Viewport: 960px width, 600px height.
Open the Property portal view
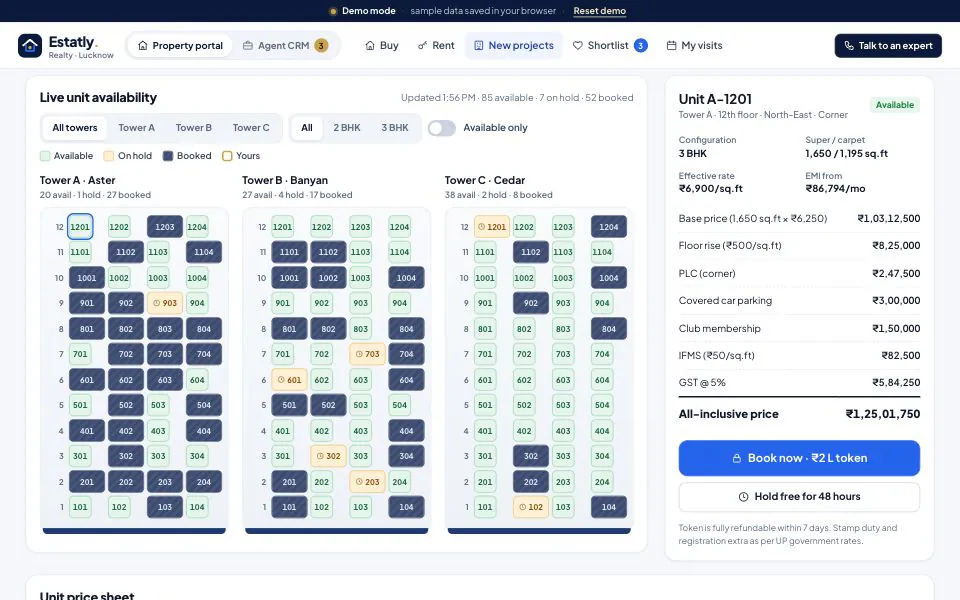point(180,45)
